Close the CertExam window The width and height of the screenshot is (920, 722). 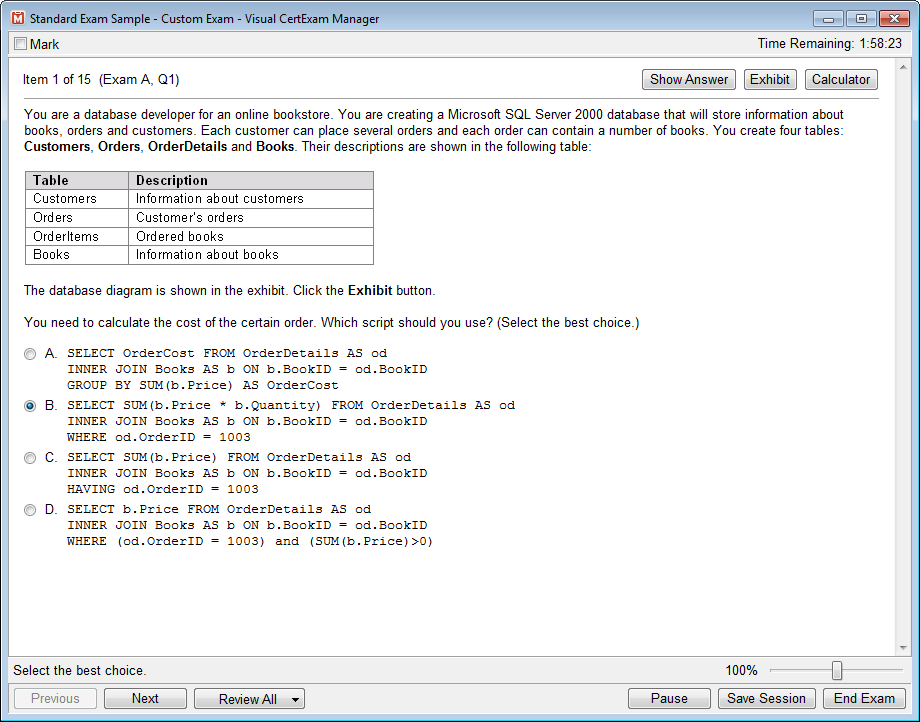tap(894, 19)
